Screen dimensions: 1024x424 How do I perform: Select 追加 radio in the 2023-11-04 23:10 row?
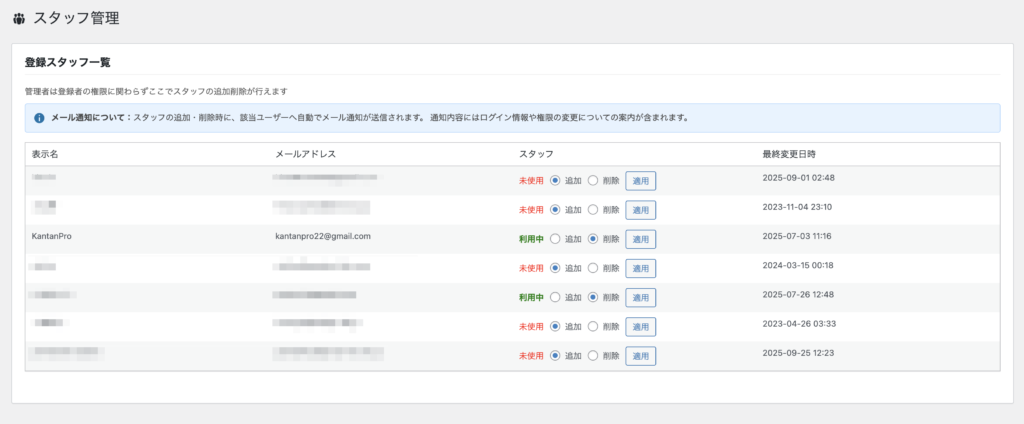click(x=555, y=210)
